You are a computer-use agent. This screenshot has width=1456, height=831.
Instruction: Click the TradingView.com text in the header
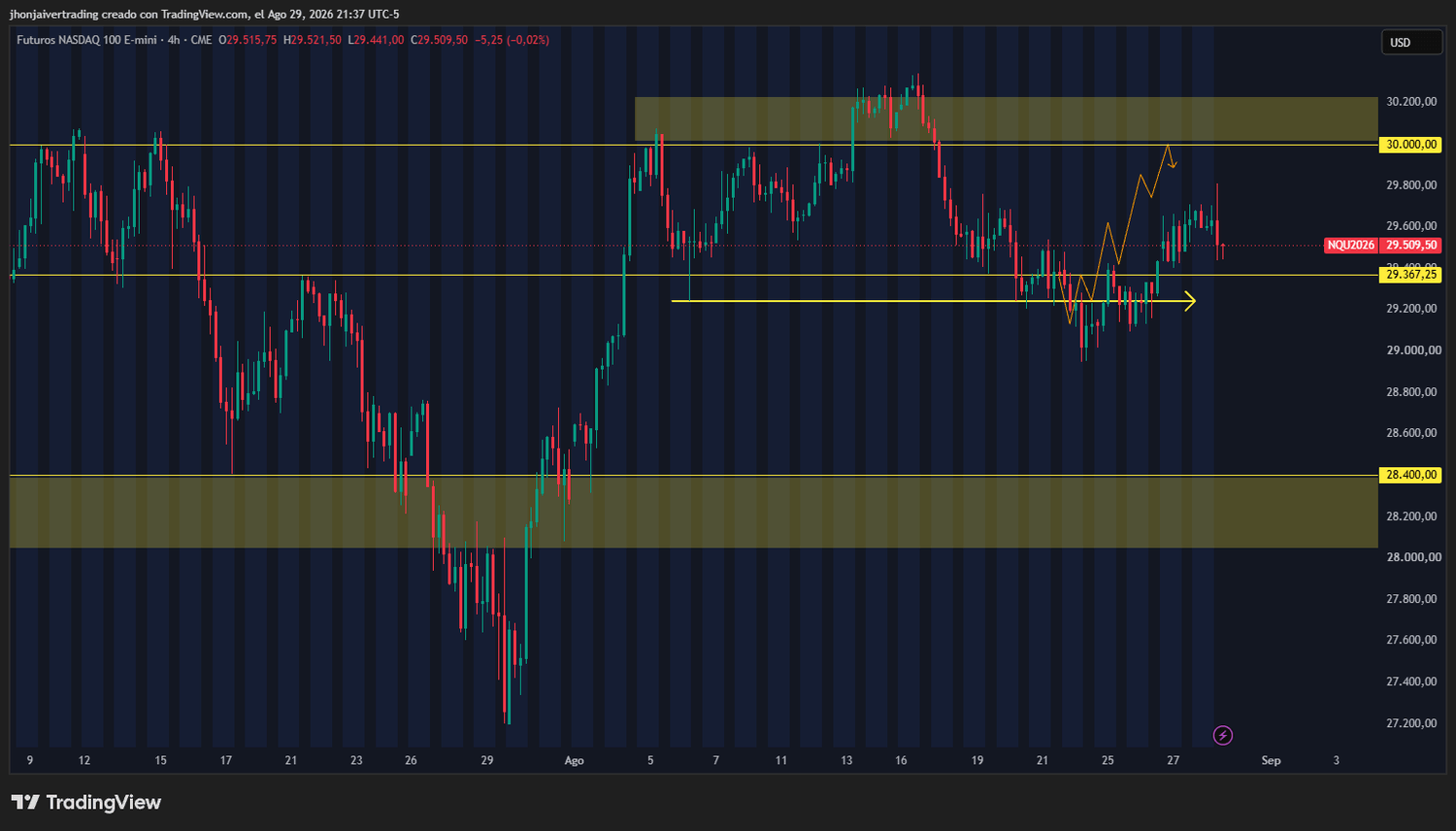click(x=204, y=15)
